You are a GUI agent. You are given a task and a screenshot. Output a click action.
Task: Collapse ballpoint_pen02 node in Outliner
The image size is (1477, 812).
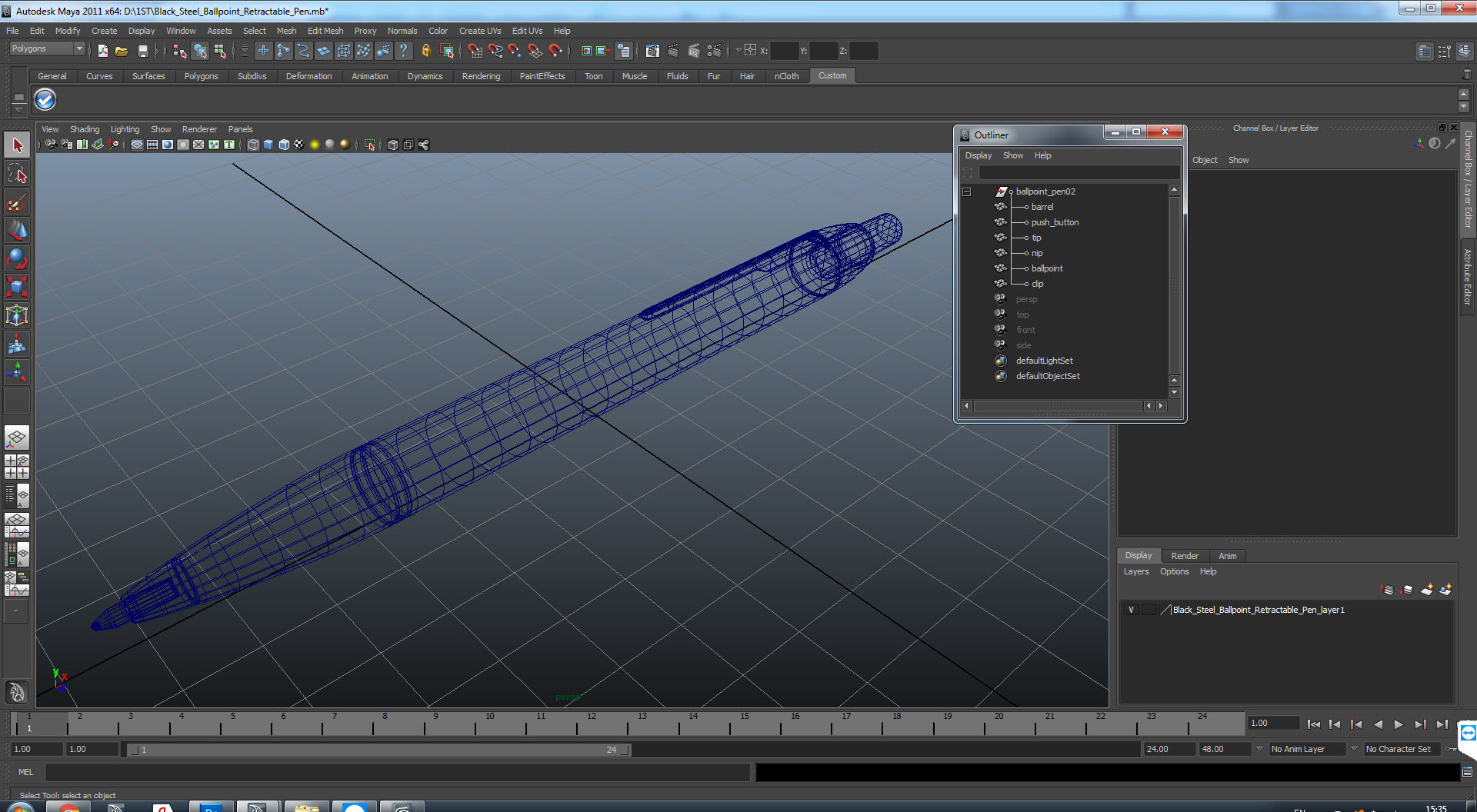[967, 191]
